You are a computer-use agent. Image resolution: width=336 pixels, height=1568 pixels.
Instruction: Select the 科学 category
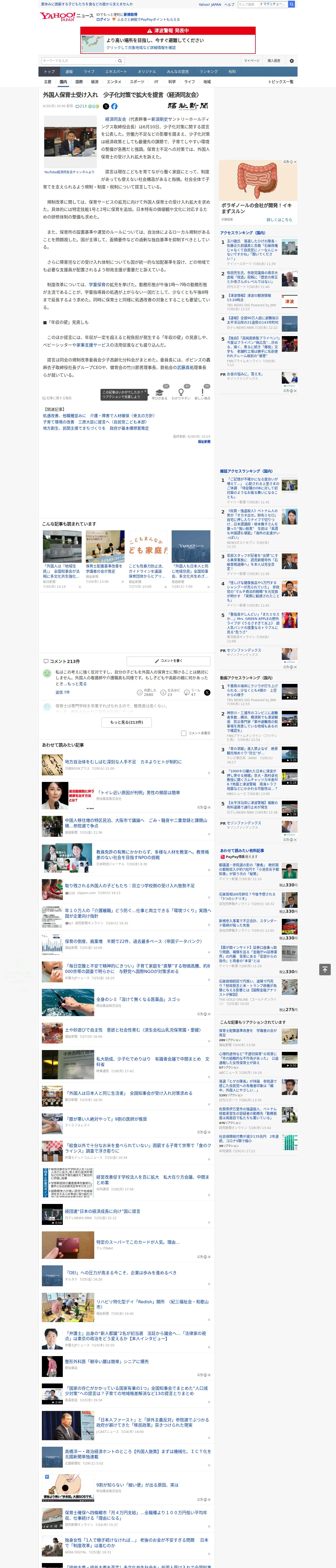coord(172,82)
